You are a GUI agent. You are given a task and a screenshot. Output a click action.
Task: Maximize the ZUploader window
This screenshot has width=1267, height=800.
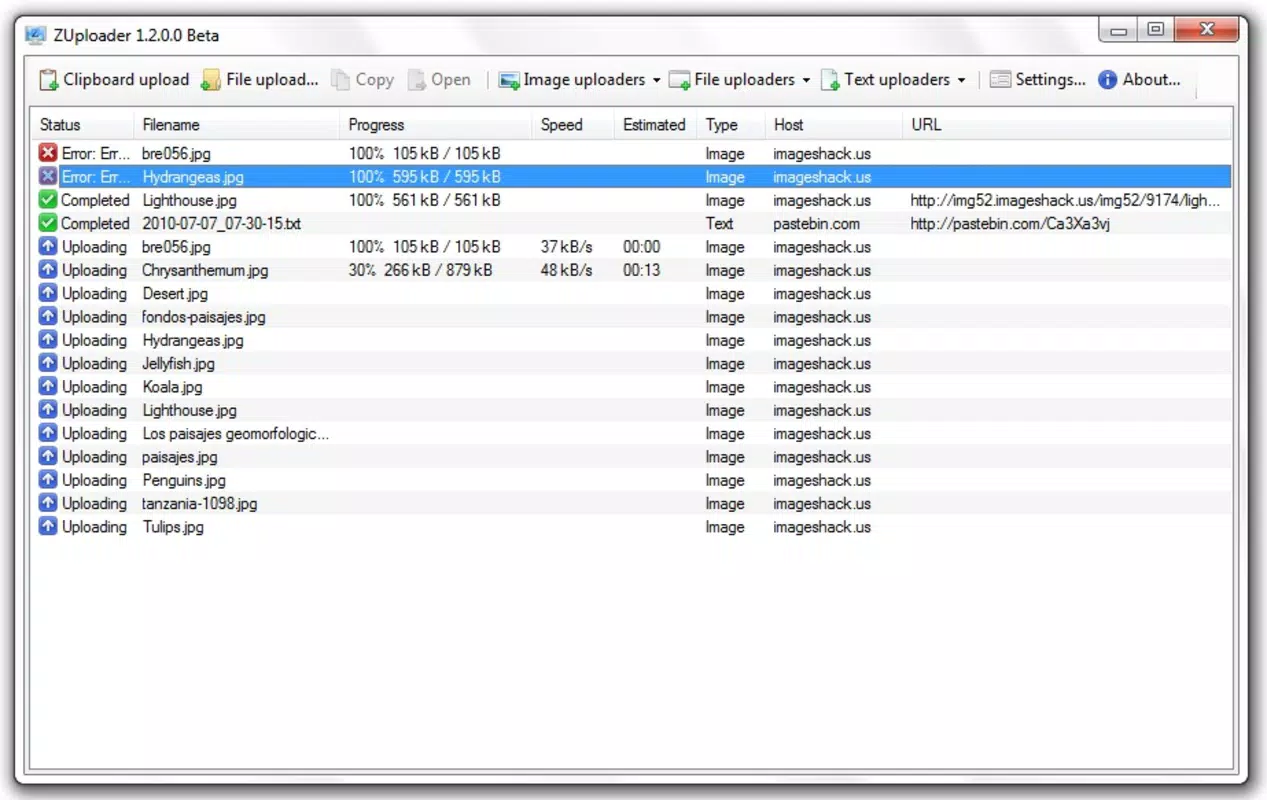coord(1156,30)
